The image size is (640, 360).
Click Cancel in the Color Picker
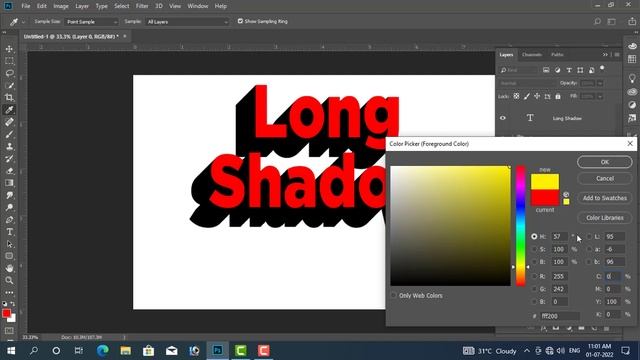pyautogui.click(x=604, y=178)
